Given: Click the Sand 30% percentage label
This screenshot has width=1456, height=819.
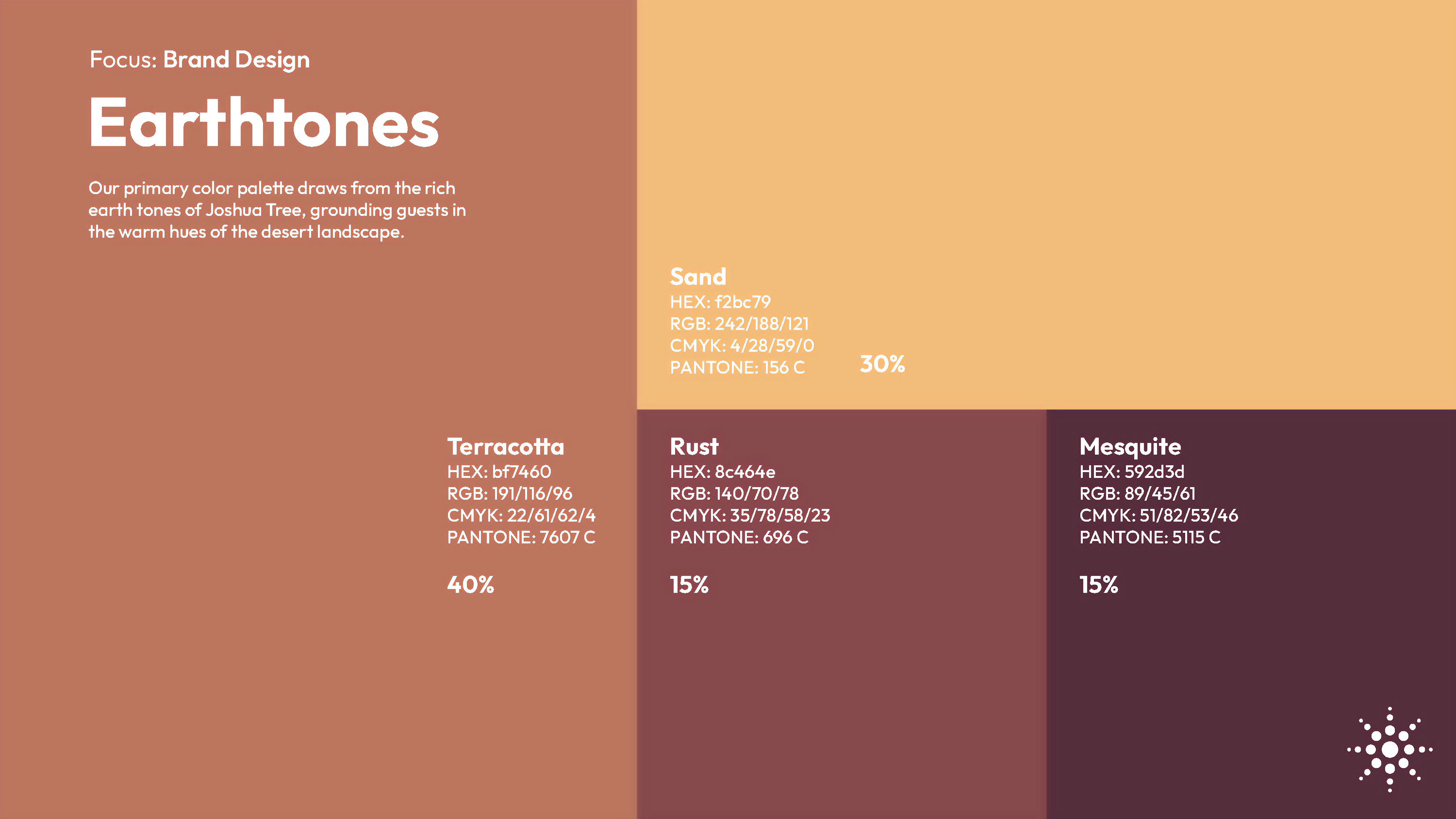Looking at the screenshot, I should [x=882, y=364].
